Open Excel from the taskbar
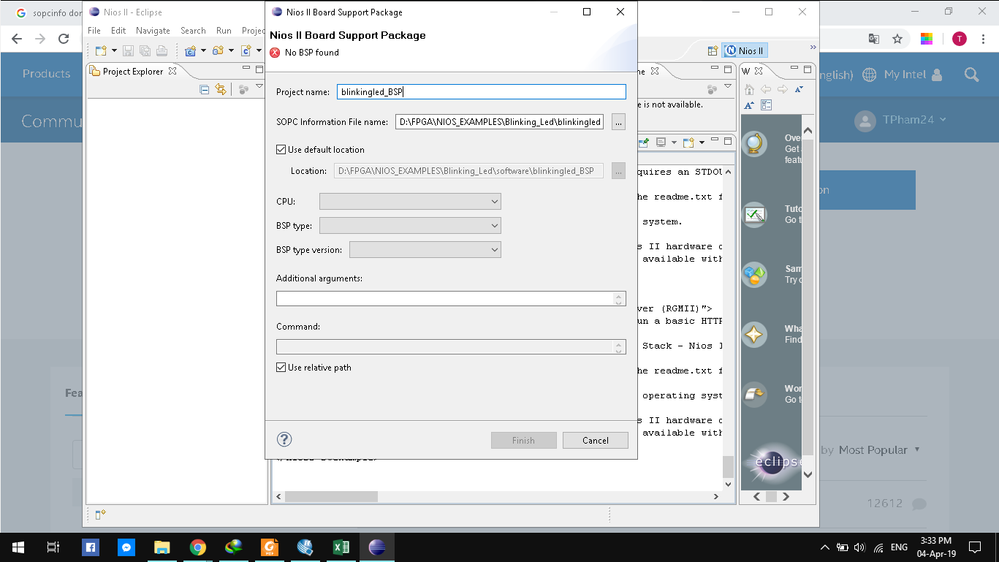Viewport: 999px width, 562px height. (x=341, y=547)
